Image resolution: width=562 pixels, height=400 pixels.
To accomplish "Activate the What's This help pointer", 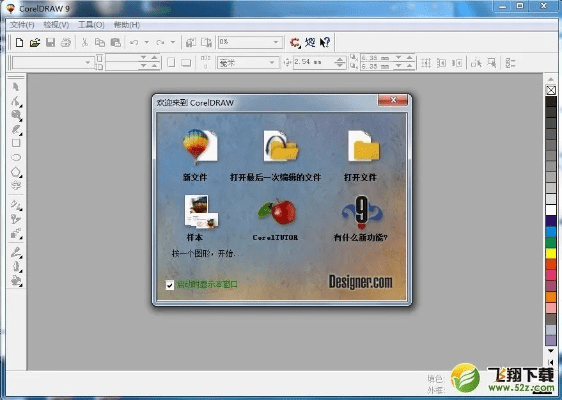I will coord(325,43).
